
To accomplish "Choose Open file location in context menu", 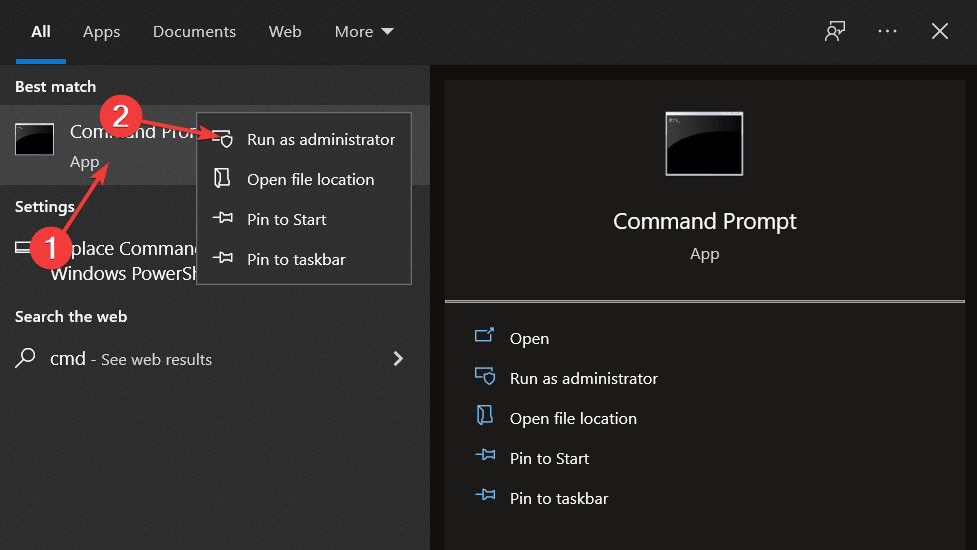I will pyautogui.click(x=304, y=179).
